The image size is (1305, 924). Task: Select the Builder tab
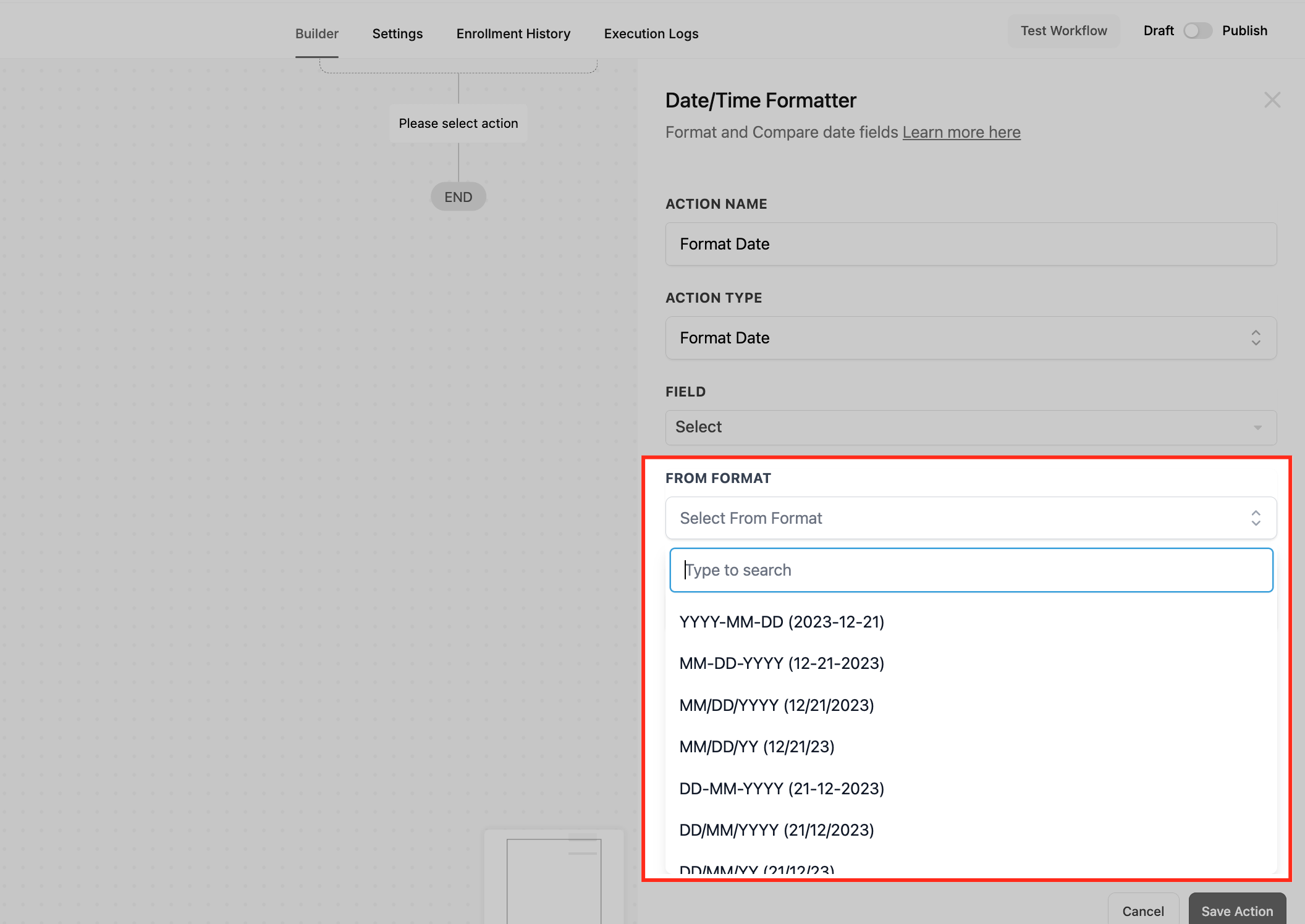(316, 34)
